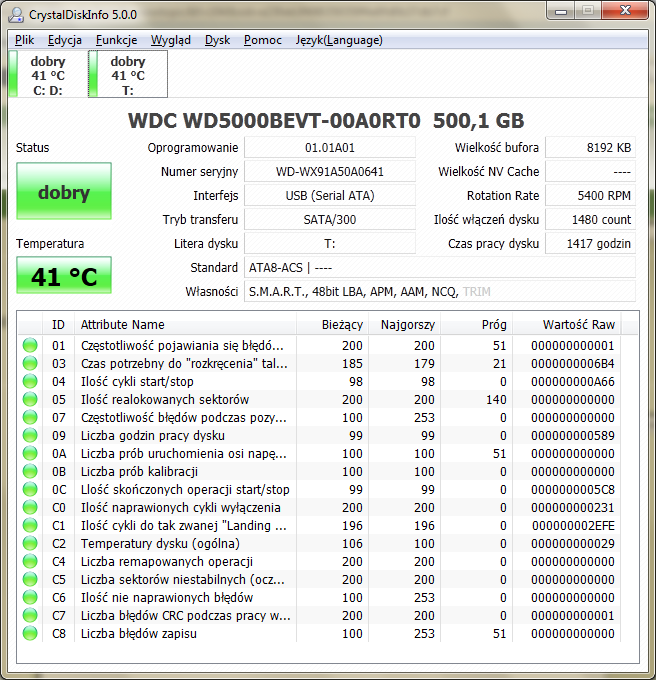Select the Liczba godzin pracy dysku row name
This screenshot has width=656, height=680.
click(153, 435)
